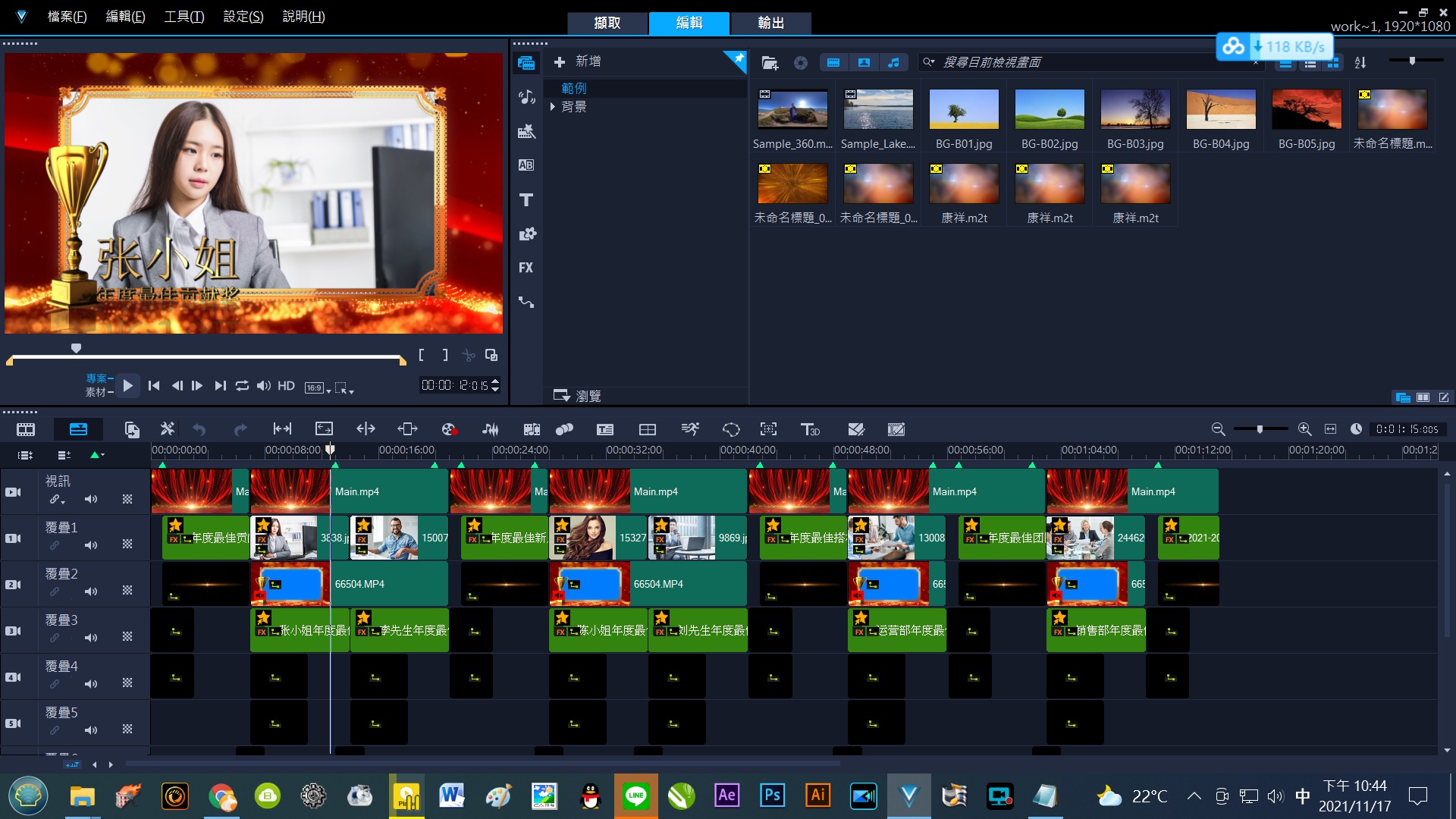This screenshot has height=819, width=1456.
Task: Expand the 背景 folder tree arrow
Action: tap(553, 107)
